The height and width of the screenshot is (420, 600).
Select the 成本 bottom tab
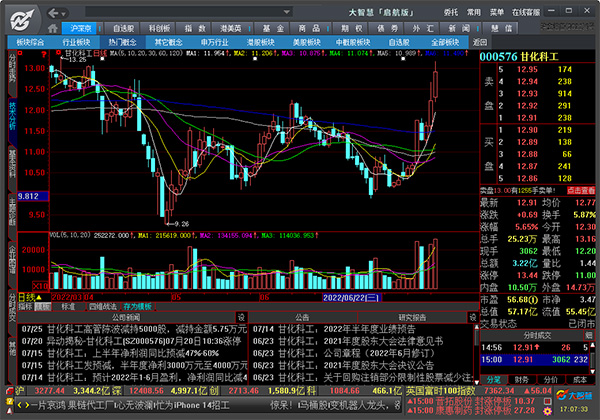(580, 379)
